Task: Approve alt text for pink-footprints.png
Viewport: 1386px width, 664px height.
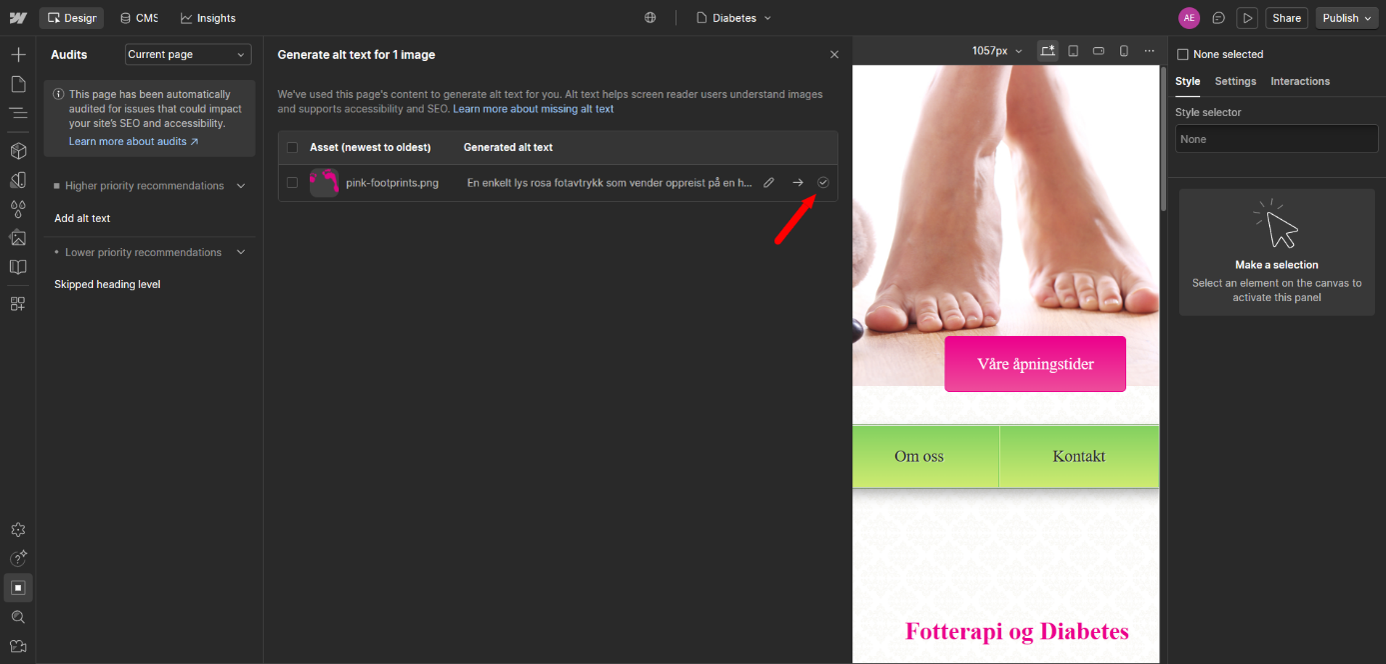Action: pyautogui.click(x=823, y=183)
